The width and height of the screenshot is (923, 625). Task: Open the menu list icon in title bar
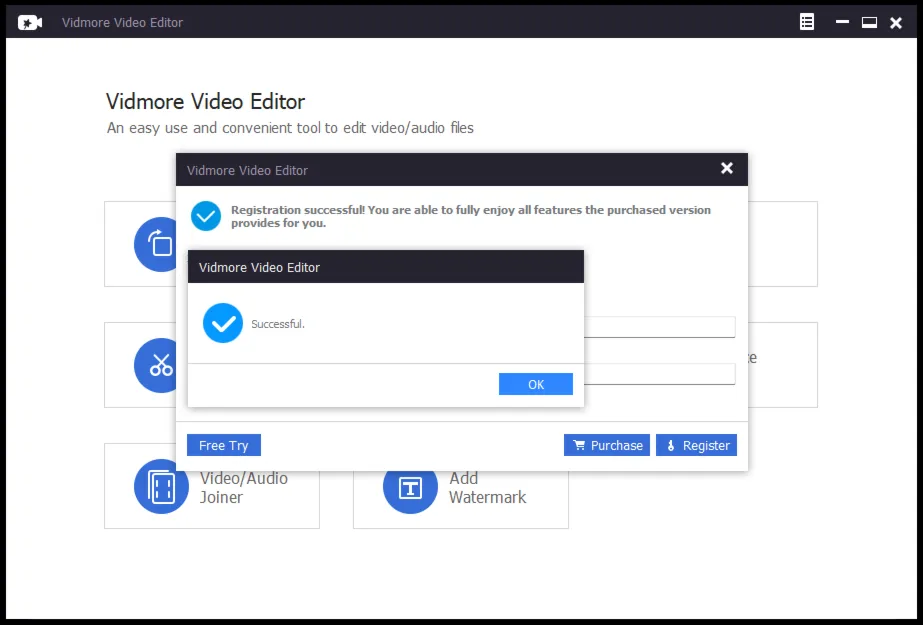pos(807,22)
